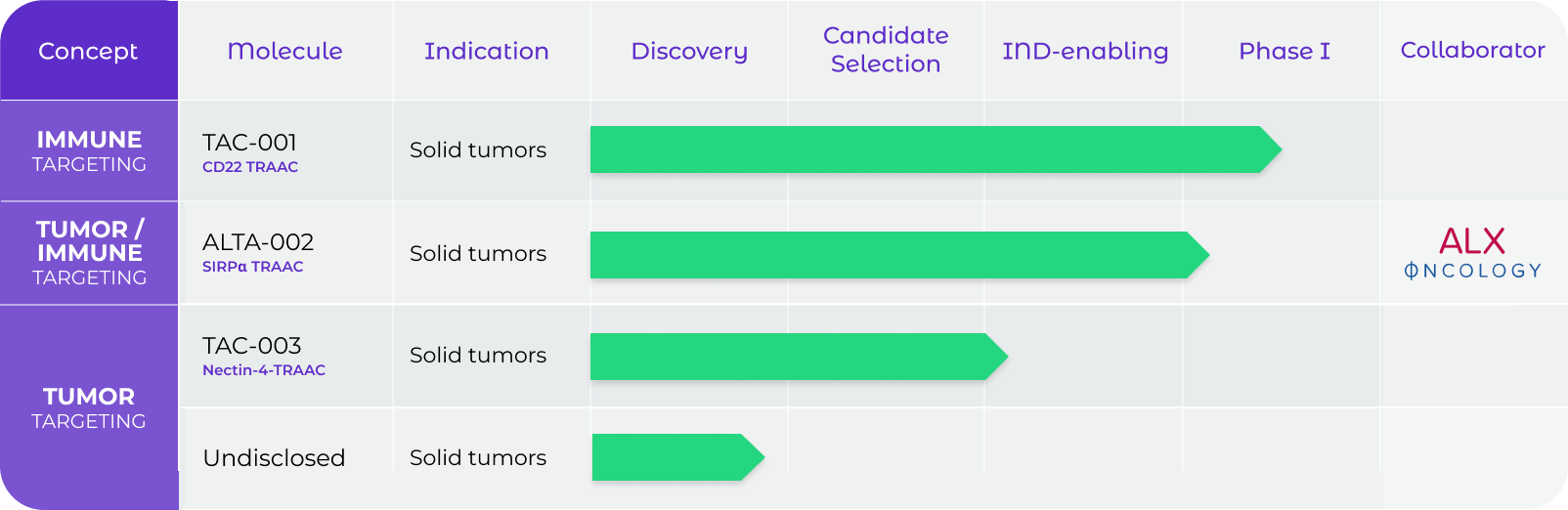
Task: Select the Immune Targeting concept cell
Action: click(x=89, y=151)
